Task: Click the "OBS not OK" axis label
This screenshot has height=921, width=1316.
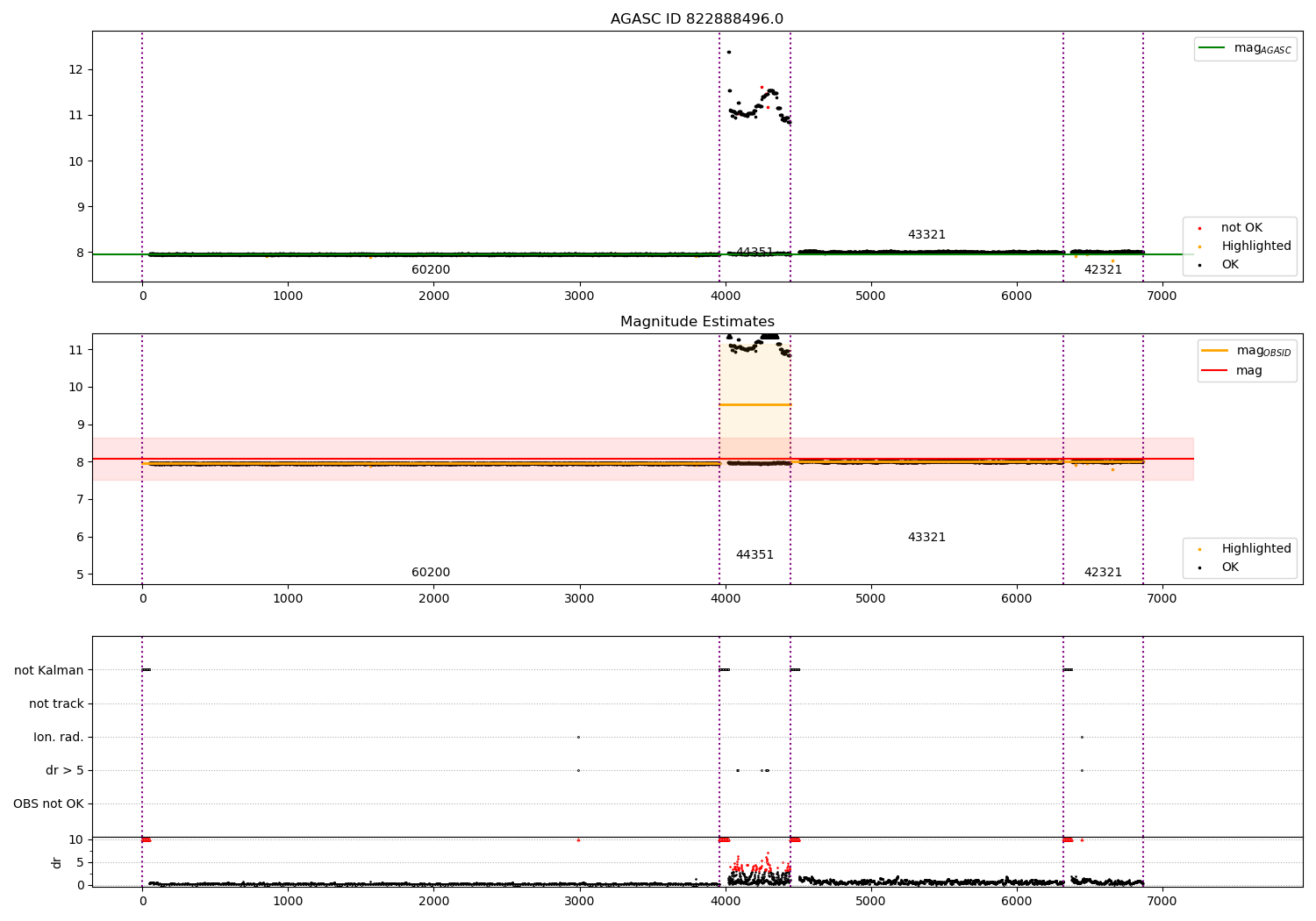Action: click(49, 803)
